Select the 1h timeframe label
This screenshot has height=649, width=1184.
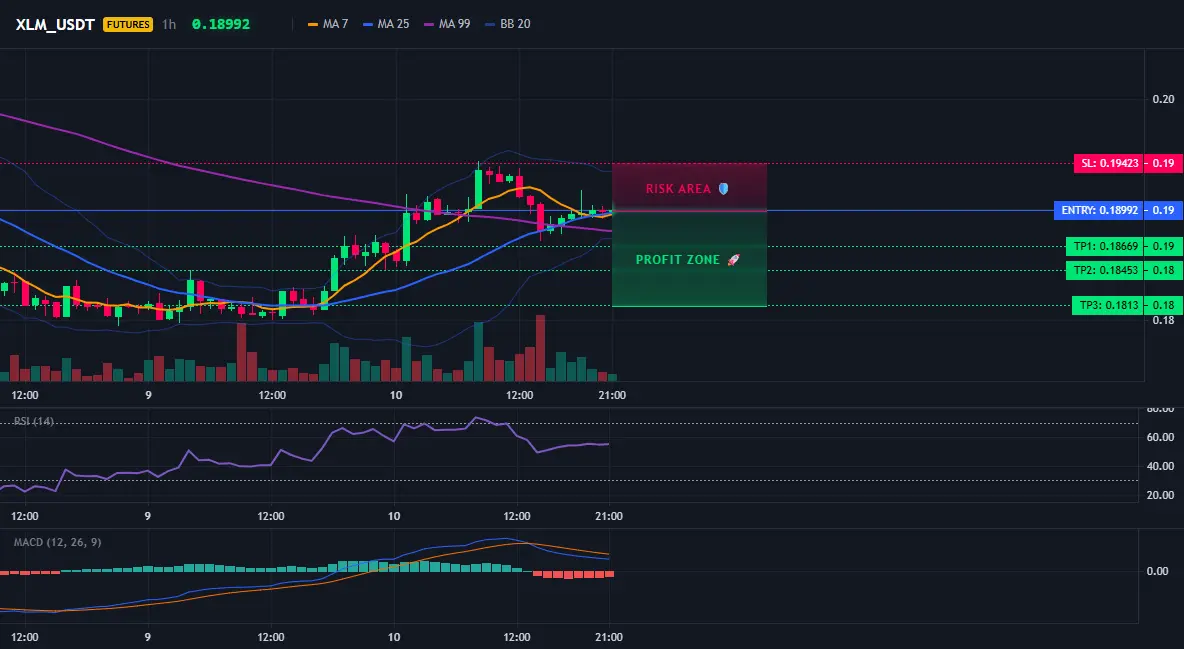click(x=169, y=24)
